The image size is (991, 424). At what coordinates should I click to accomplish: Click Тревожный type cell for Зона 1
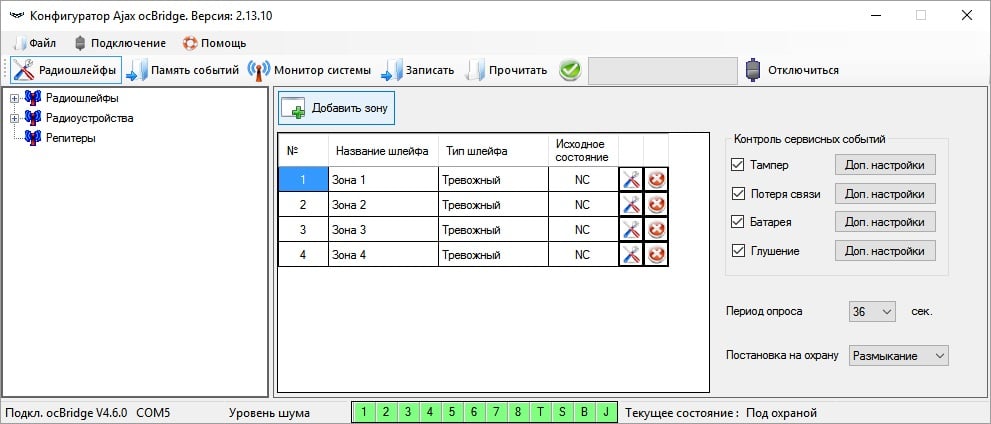[493, 179]
